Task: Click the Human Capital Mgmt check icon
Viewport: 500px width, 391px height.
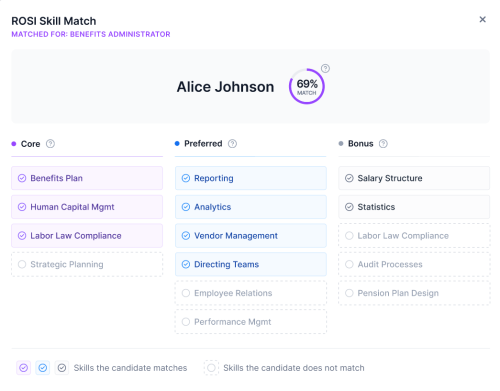Action: pyautogui.click(x=22, y=207)
